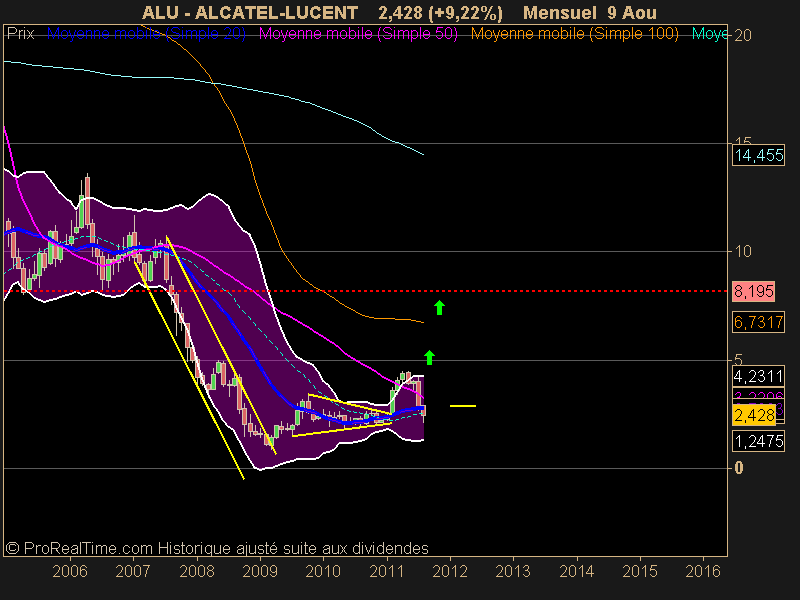Click the 2012 label on time axis
Viewport: 800px width, 600px height.
click(450, 571)
